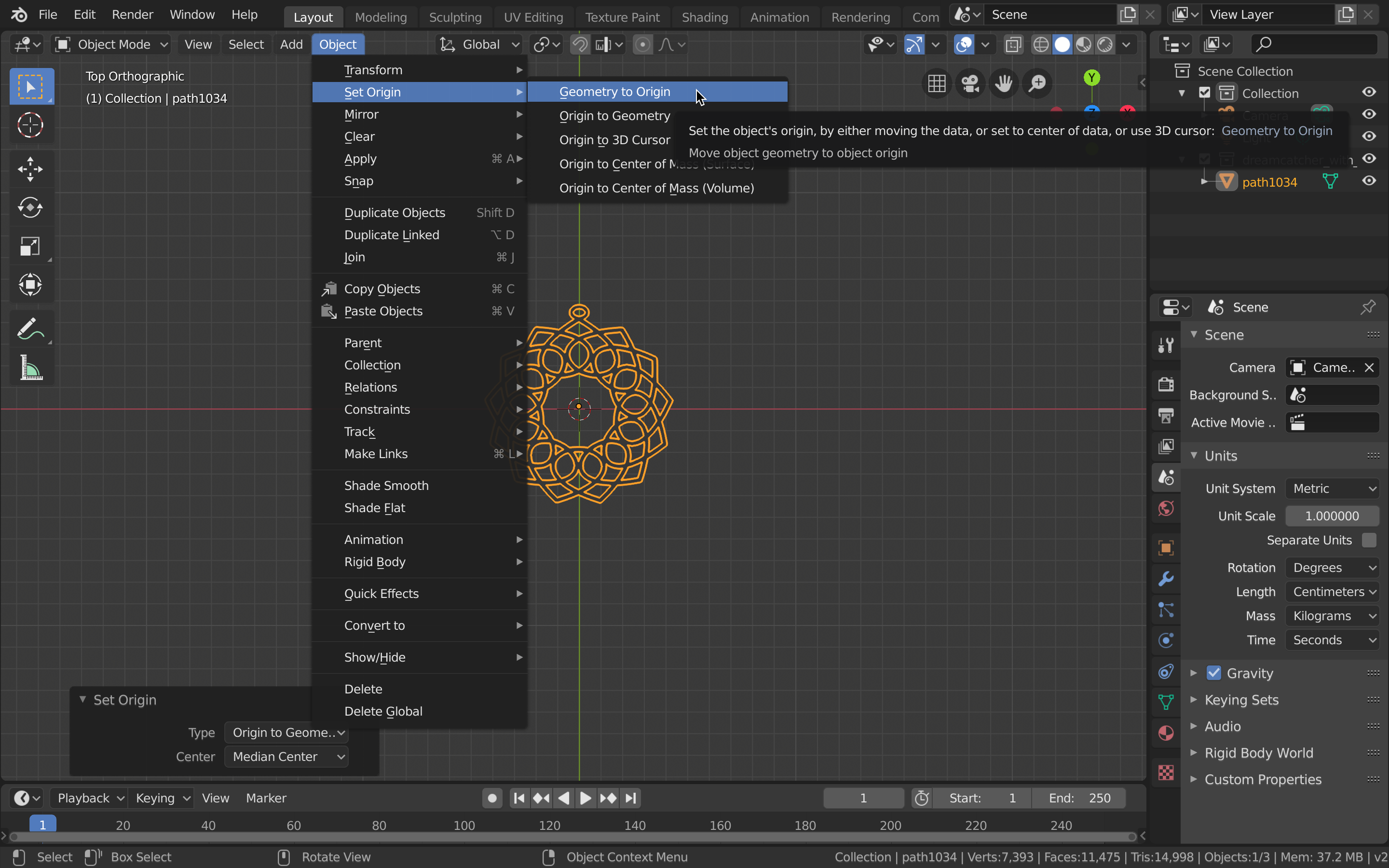Image resolution: width=1389 pixels, height=868 pixels.
Task: Click the current frame number field
Action: (x=863, y=798)
